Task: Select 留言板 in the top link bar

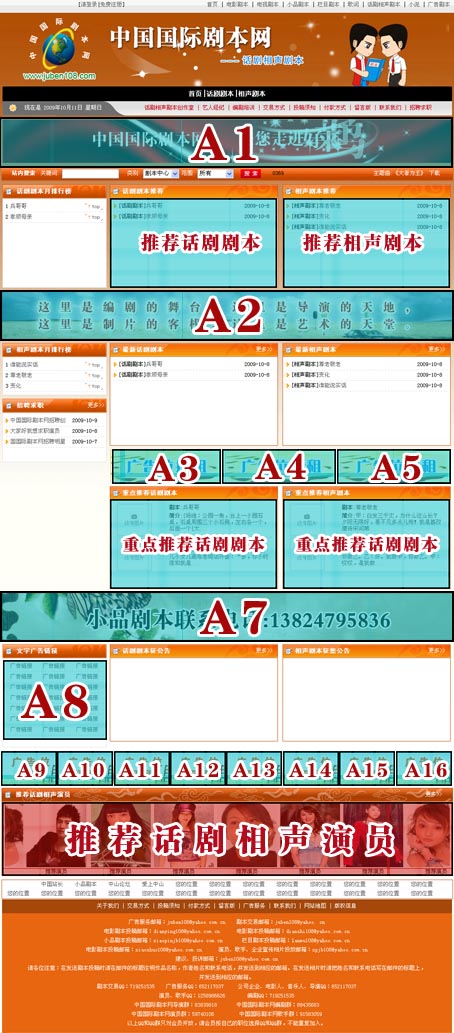Action: 362,107
